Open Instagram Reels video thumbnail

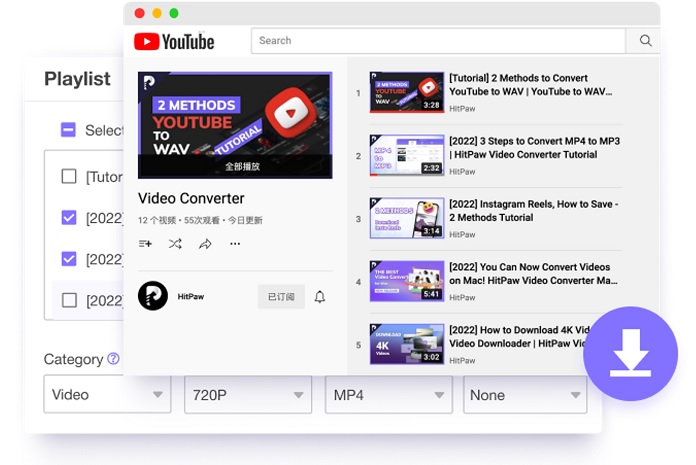pyautogui.click(x=407, y=218)
